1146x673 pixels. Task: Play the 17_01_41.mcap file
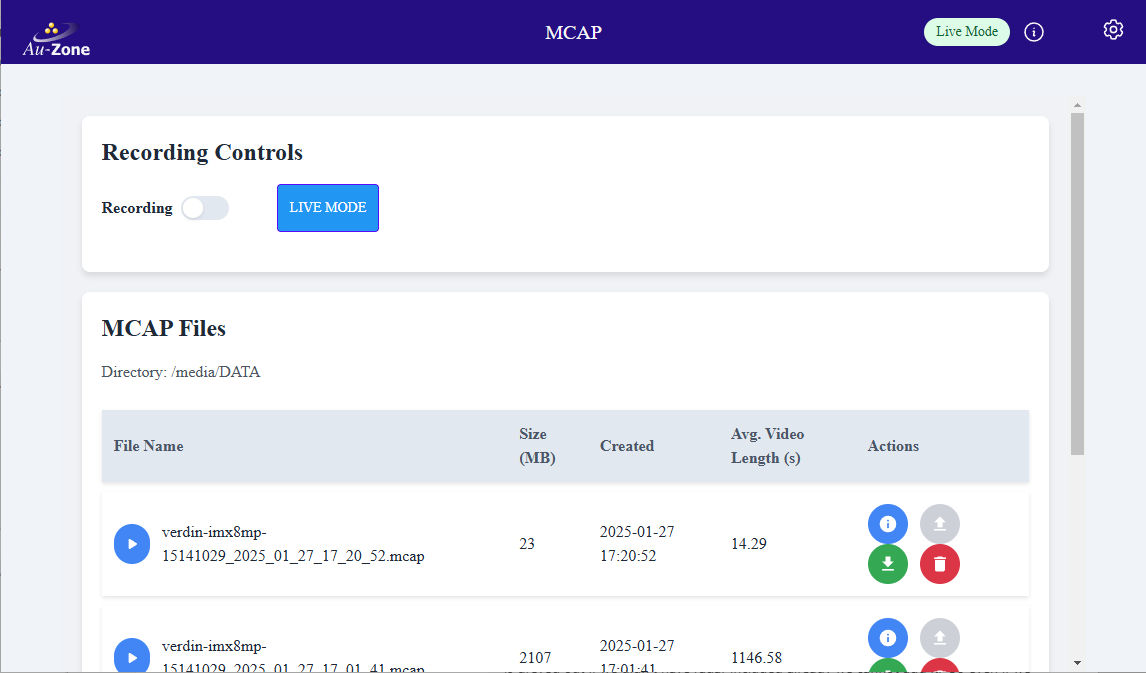tap(132, 656)
